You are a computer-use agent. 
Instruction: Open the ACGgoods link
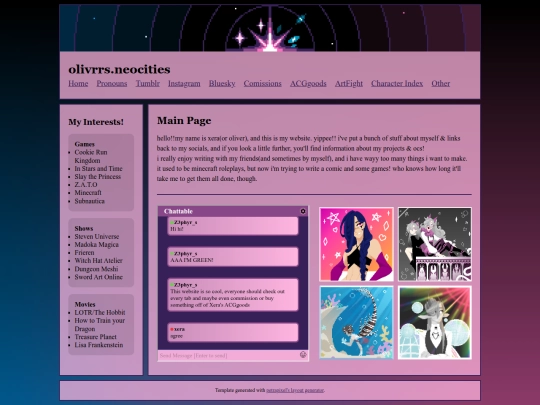[308, 83]
